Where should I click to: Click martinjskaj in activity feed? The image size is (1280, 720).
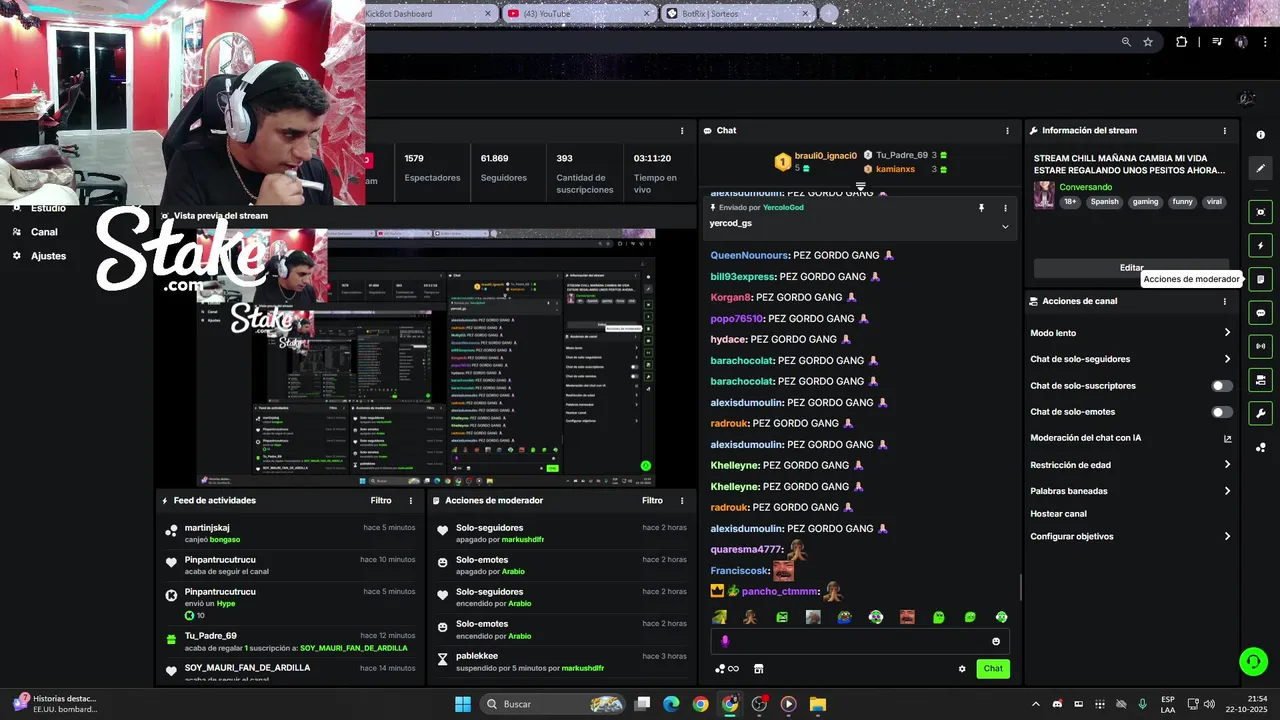pos(207,528)
